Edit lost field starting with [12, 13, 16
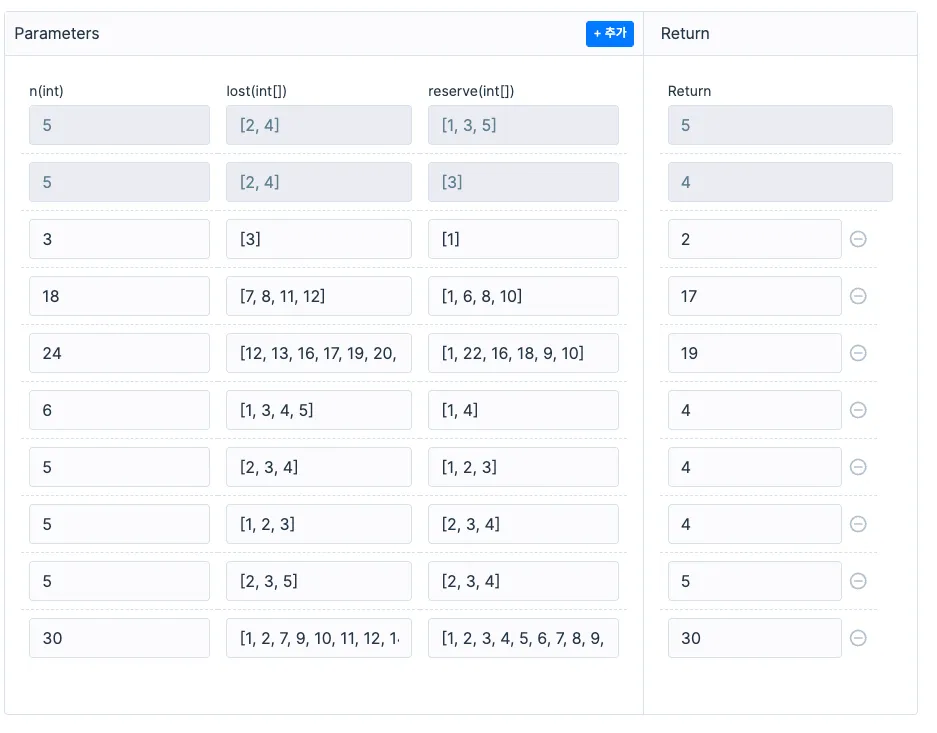This screenshot has height=733, width=937. 318,353
